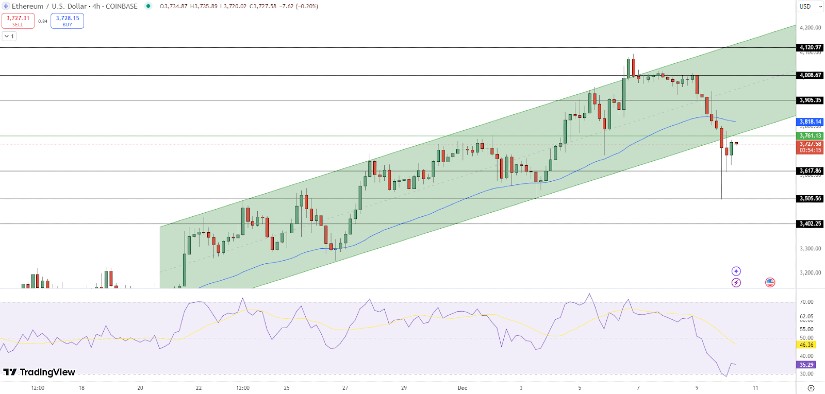This screenshot has width=825, height=394.
Task: Select the 3,905.35 price level label
Action: coord(810,100)
